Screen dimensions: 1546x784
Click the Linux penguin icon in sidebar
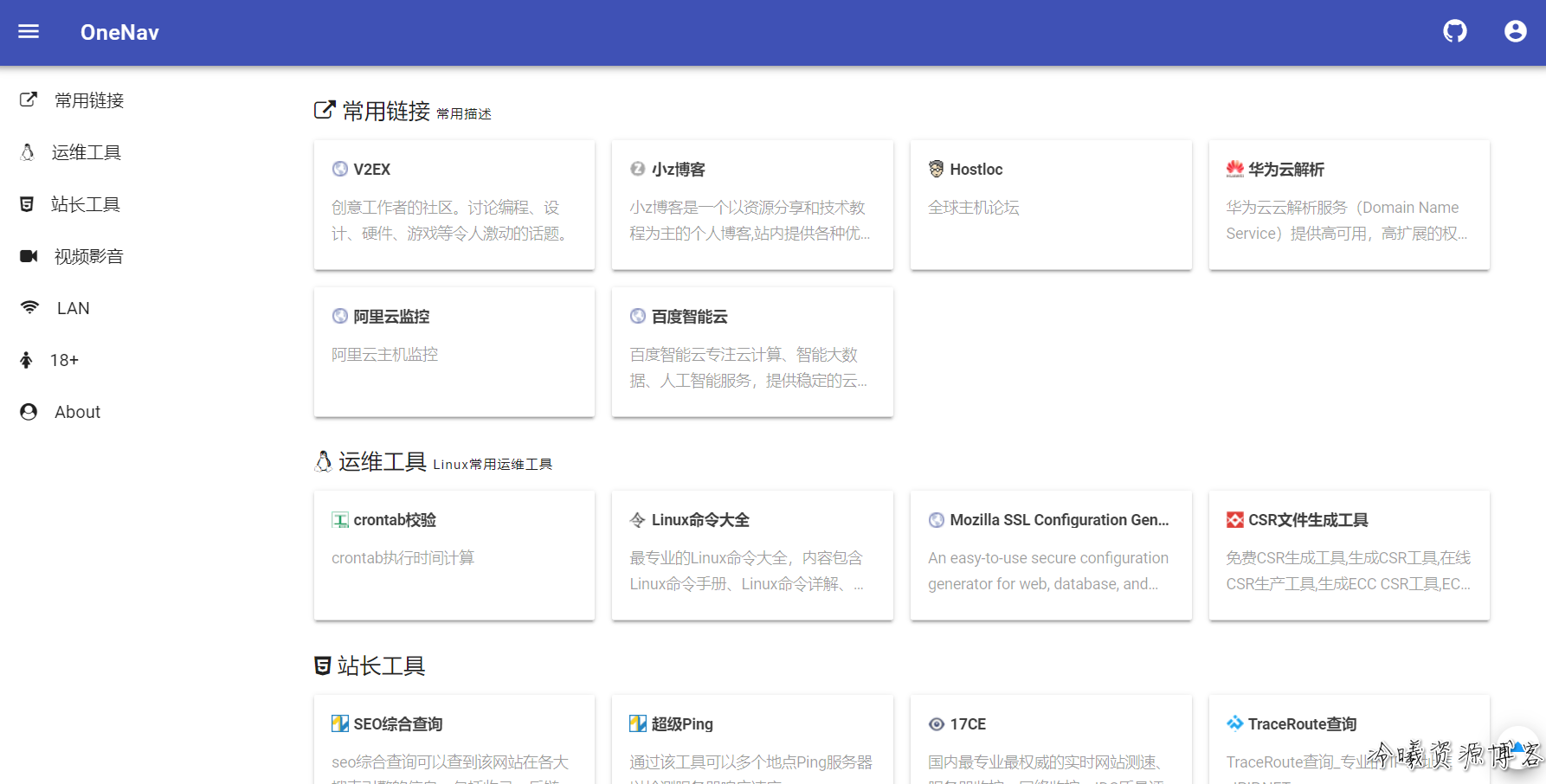27,152
